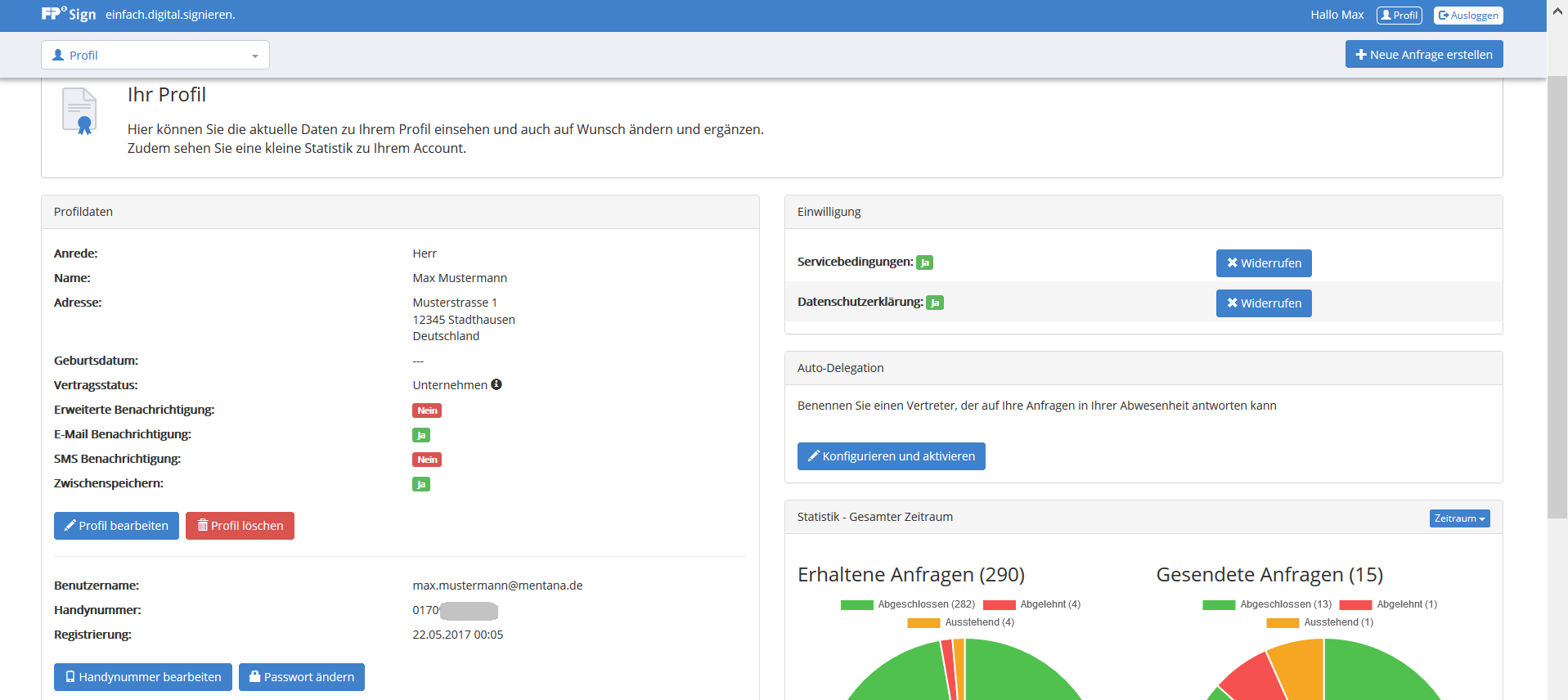
Task: Open Handynummer bearbeiten with phone icon
Action: (143, 677)
